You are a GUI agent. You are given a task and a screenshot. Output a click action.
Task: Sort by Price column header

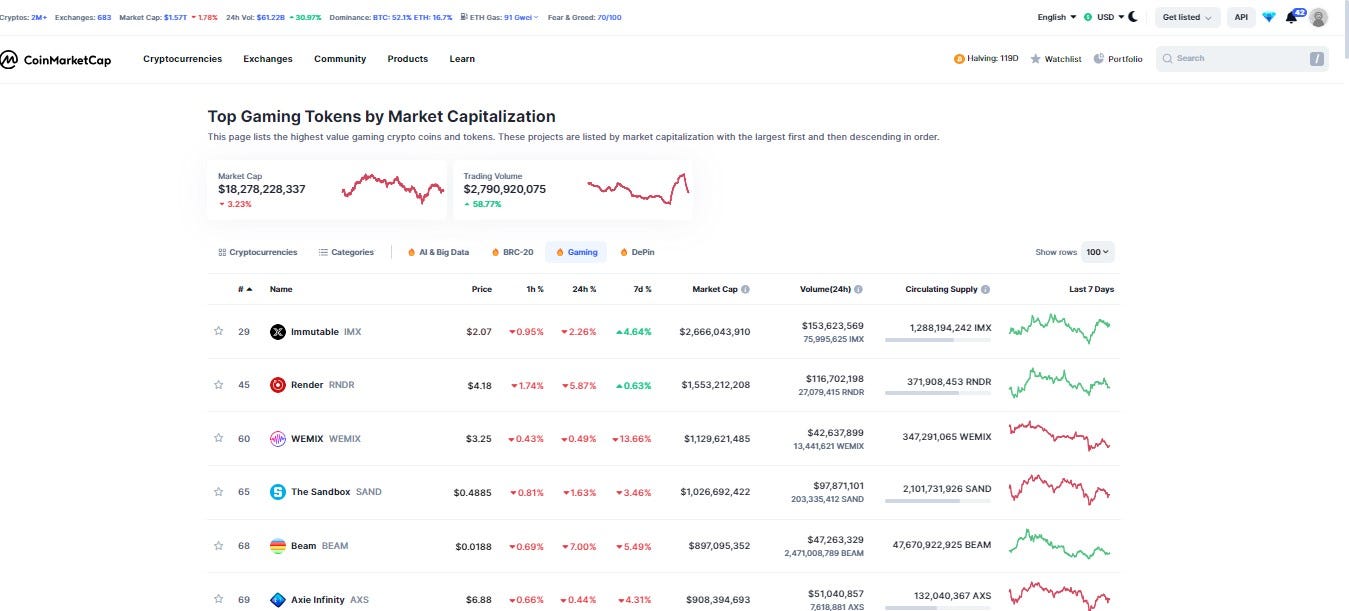[x=482, y=289]
